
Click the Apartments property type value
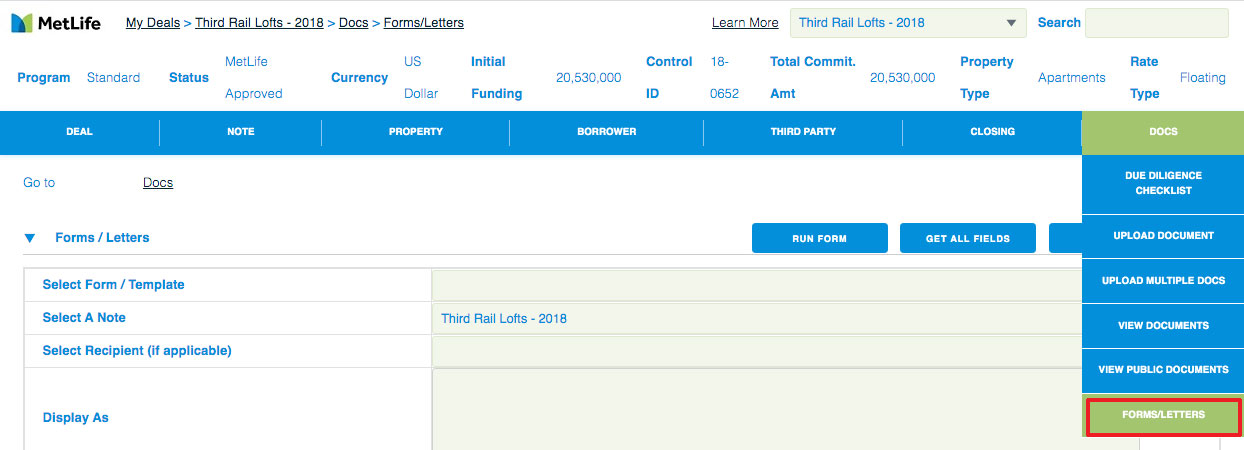1072,78
